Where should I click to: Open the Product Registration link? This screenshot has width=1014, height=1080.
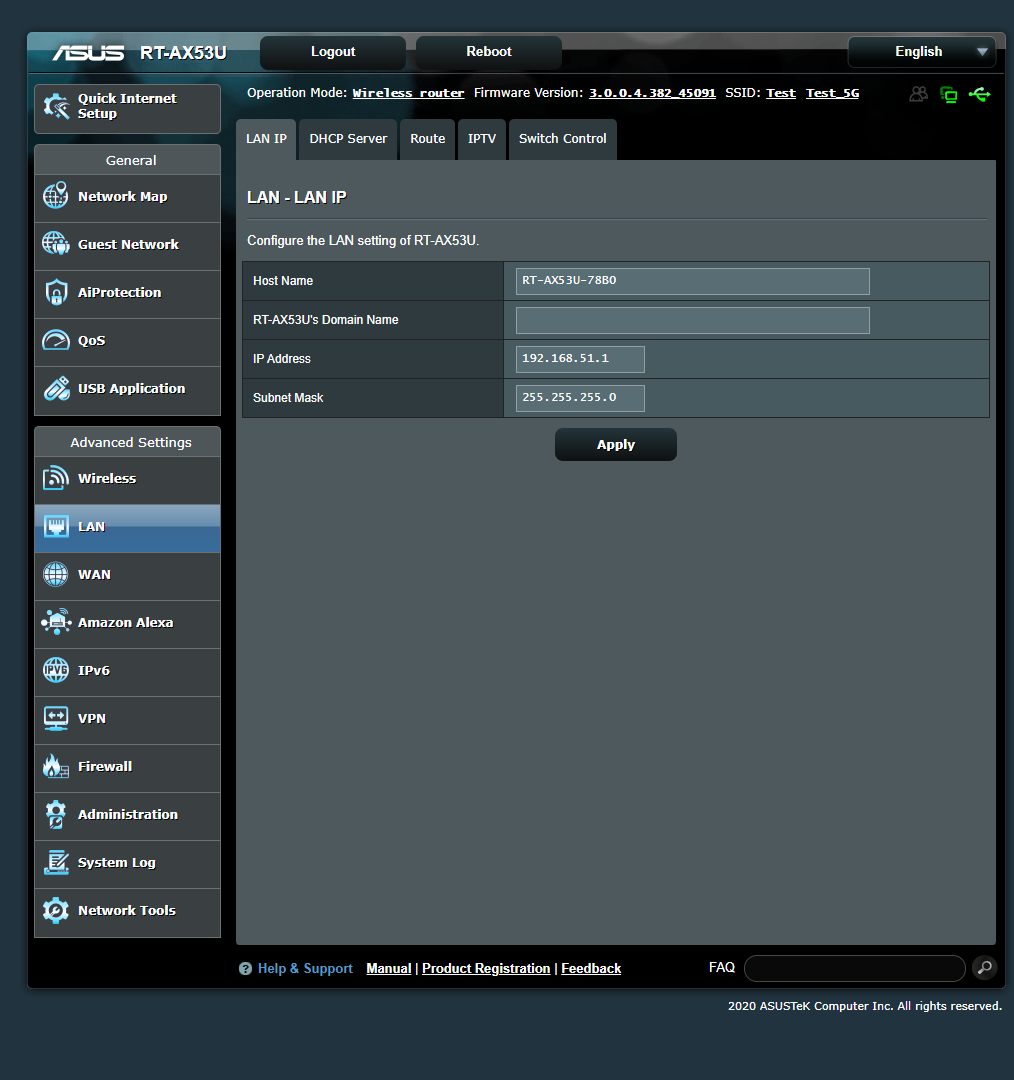tap(486, 968)
